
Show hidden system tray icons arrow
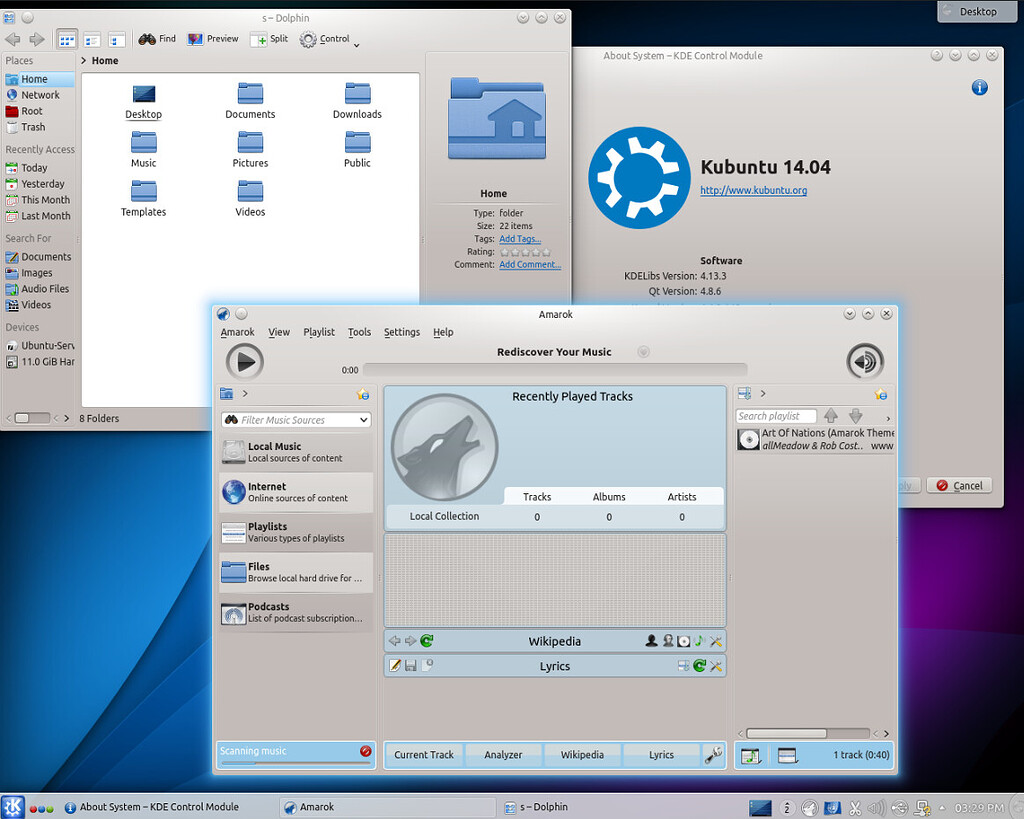[942, 808]
